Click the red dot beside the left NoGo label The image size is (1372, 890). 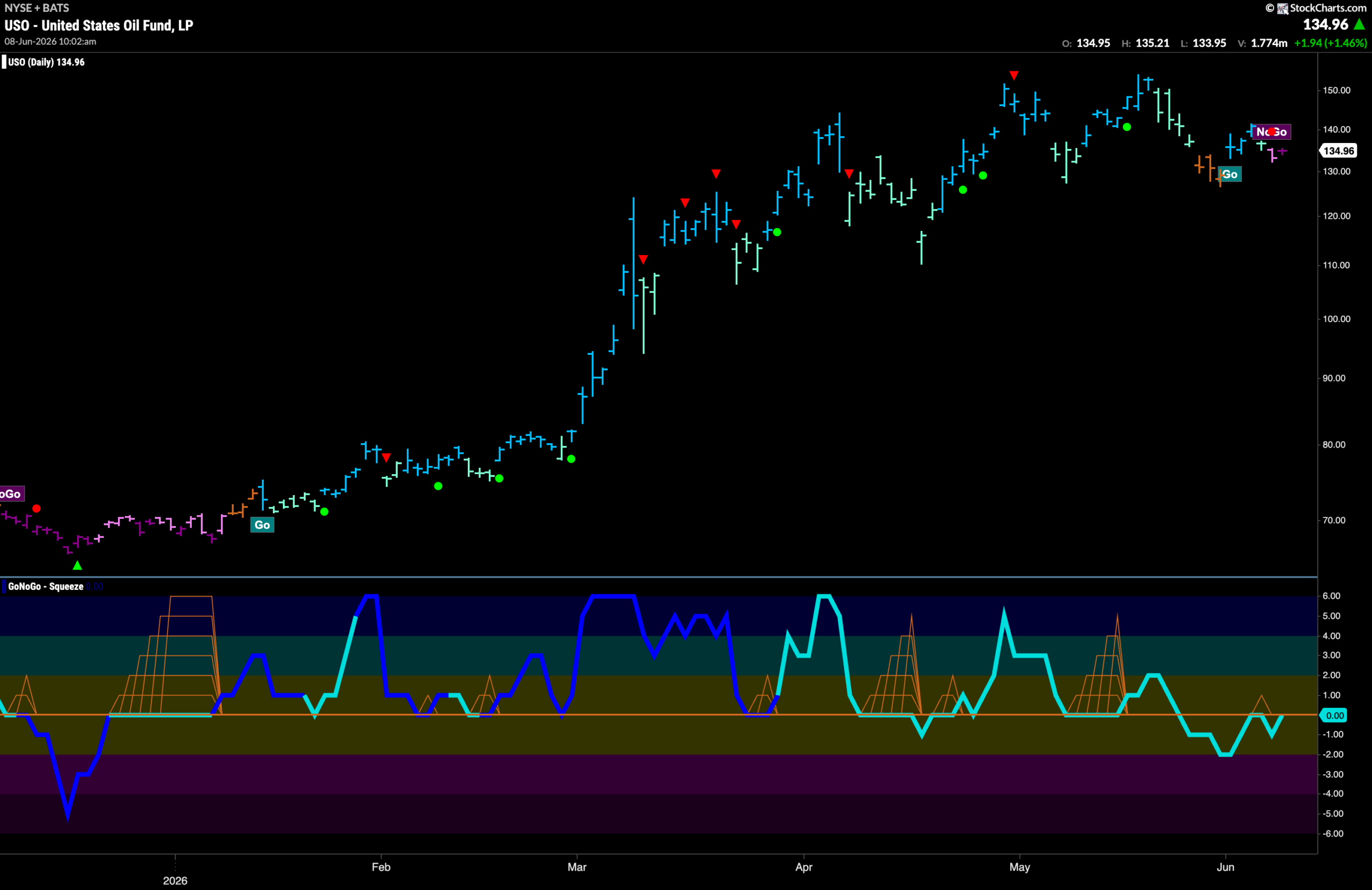[36, 508]
